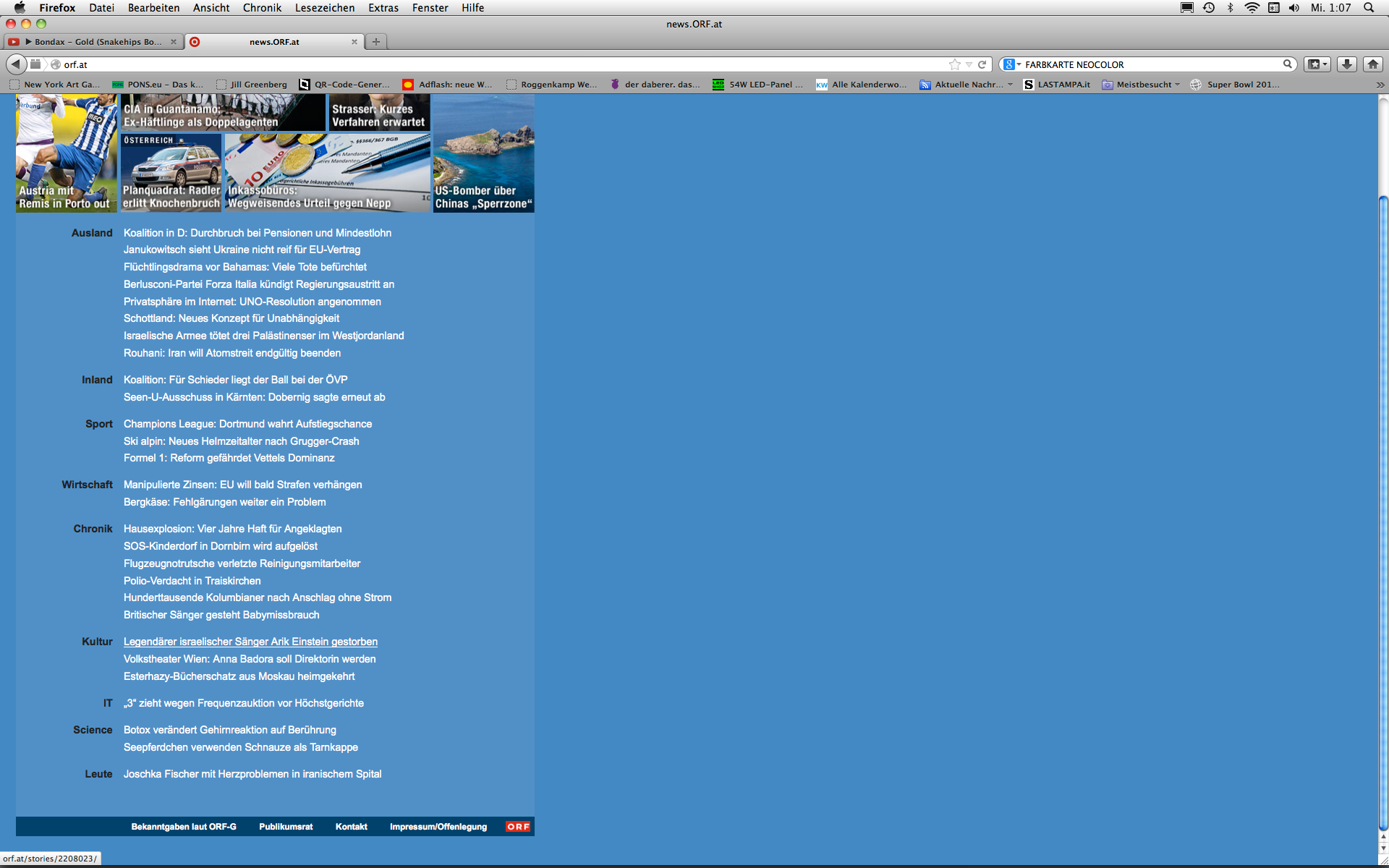Open the US-Bomber über Chinas Sperrzone story
Image resolution: width=1389 pixels, height=868 pixels.
(483, 153)
